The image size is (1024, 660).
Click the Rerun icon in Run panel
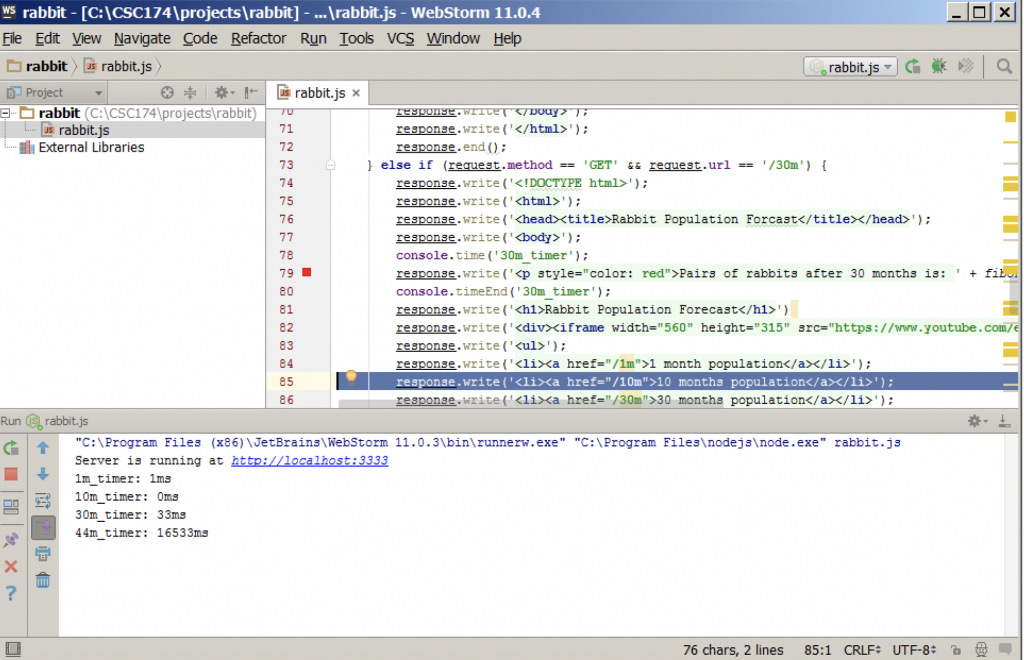pyautogui.click(x=11, y=448)
